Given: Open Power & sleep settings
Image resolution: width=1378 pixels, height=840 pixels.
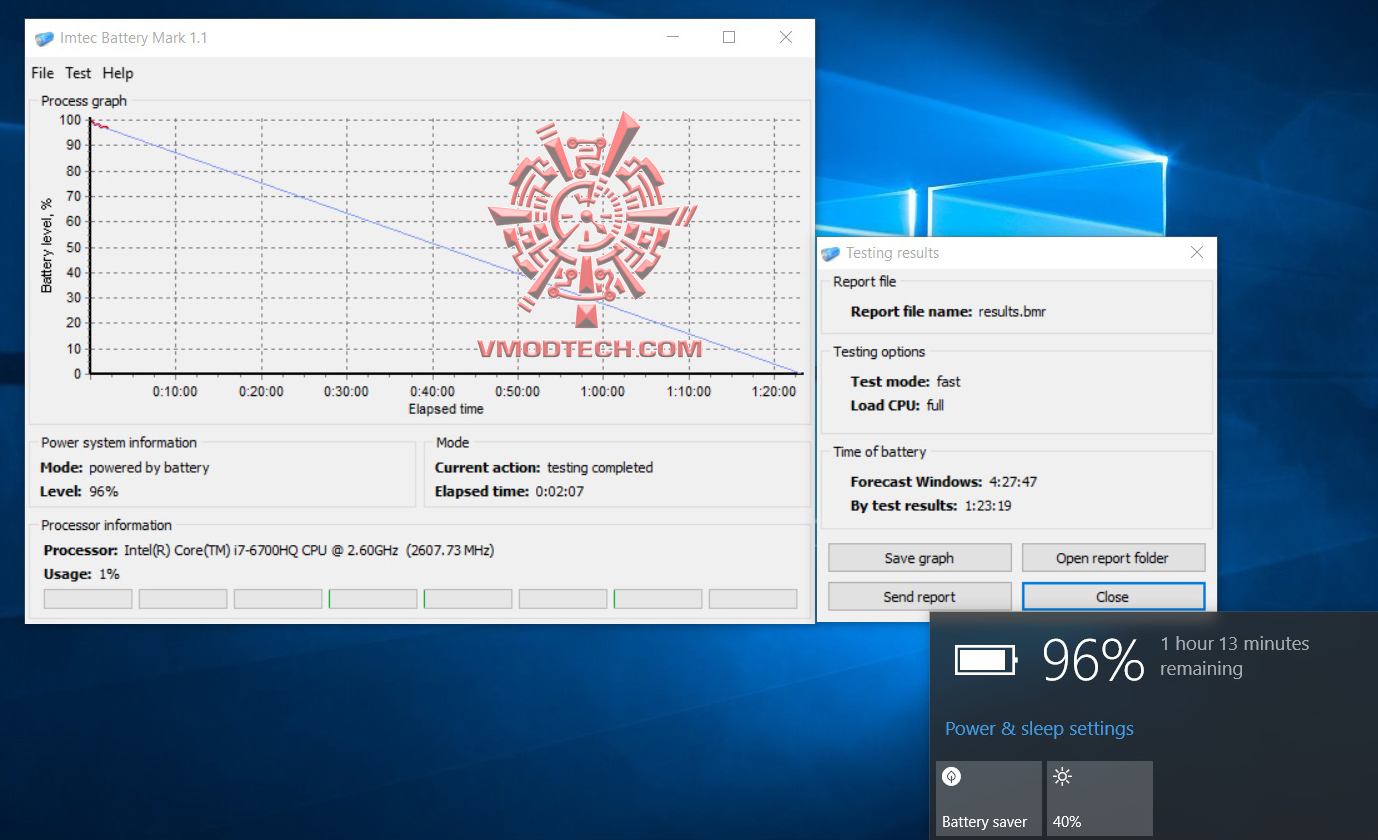Looking at the screenshot, I should pyautogui.click(x=1038, y=728).
